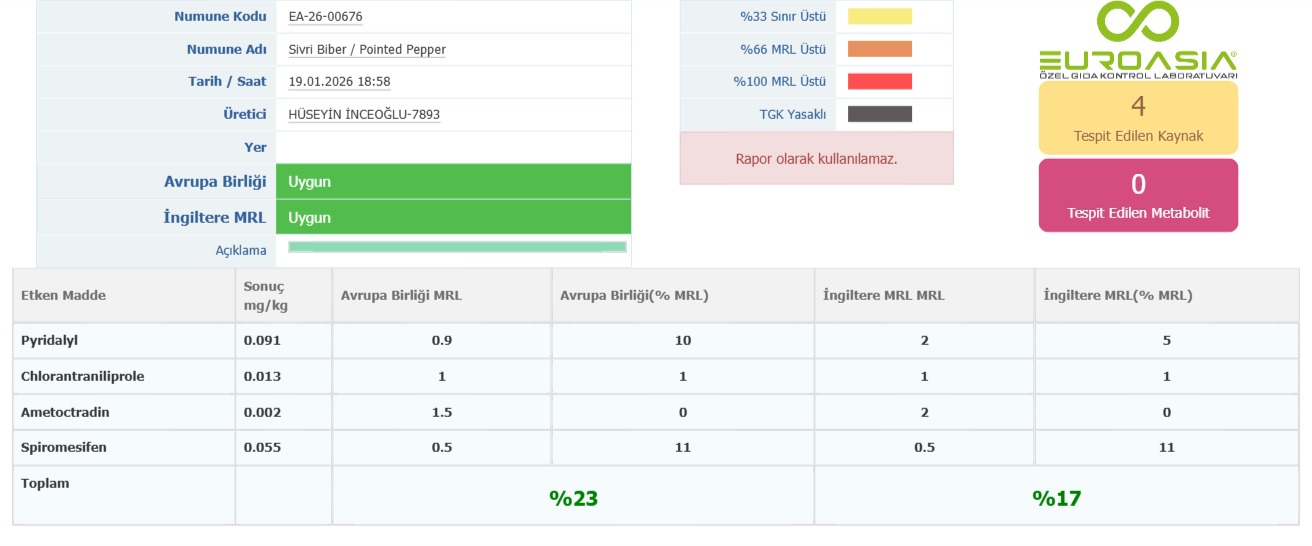Click the yellow %33 Sınır Üstü swatch
Image resolution: width=1312 pixels, height=546 pixels.
coord(880,16)
